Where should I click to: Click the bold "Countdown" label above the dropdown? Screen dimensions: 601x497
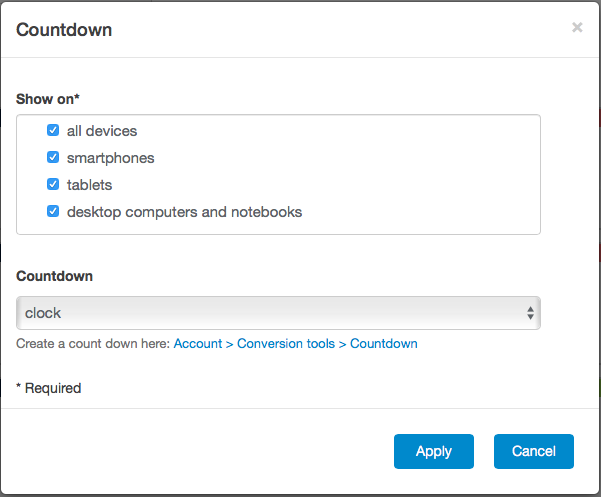pyautogui.click(x=54, y=276)
